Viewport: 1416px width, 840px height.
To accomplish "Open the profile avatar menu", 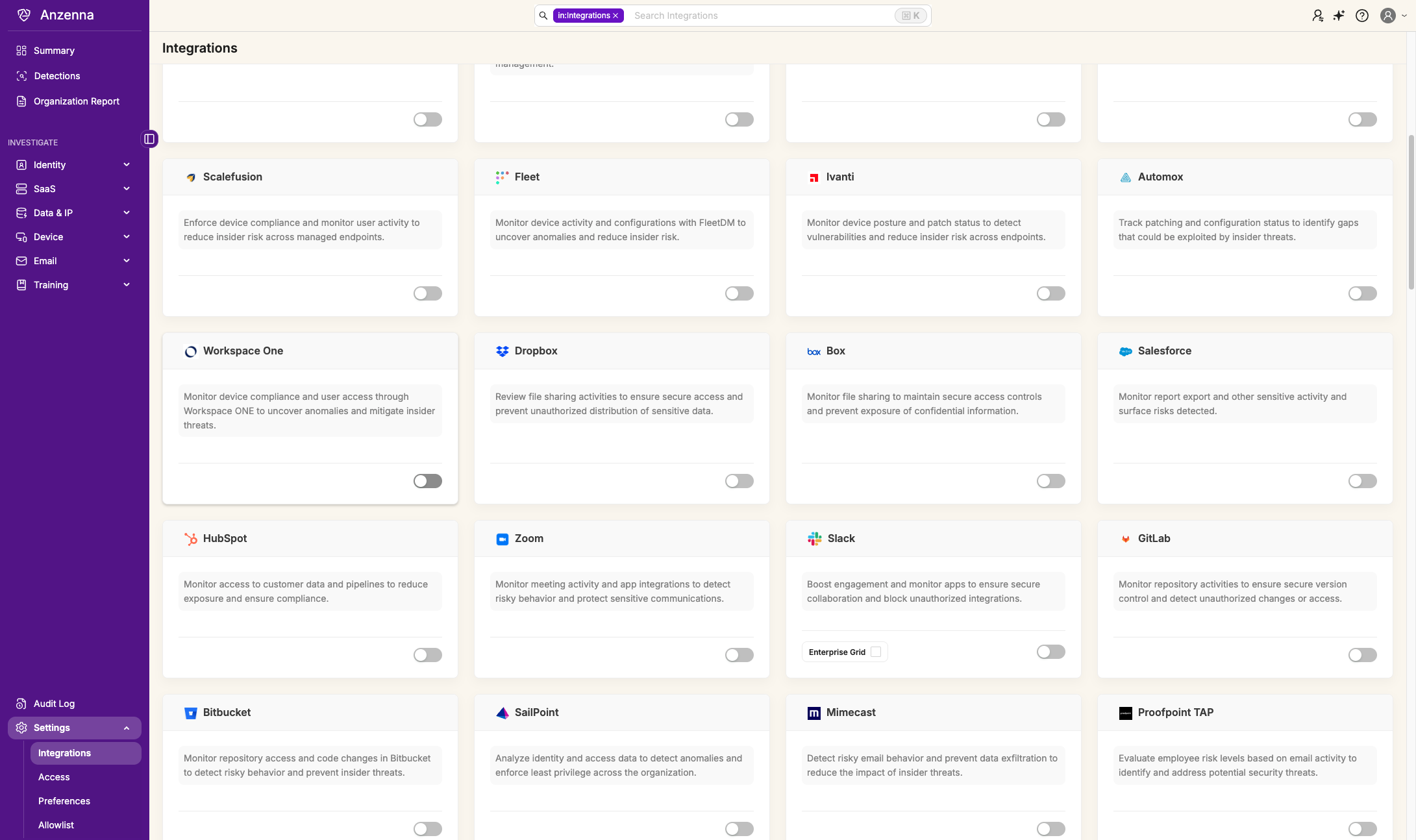I will [1388, 16].
